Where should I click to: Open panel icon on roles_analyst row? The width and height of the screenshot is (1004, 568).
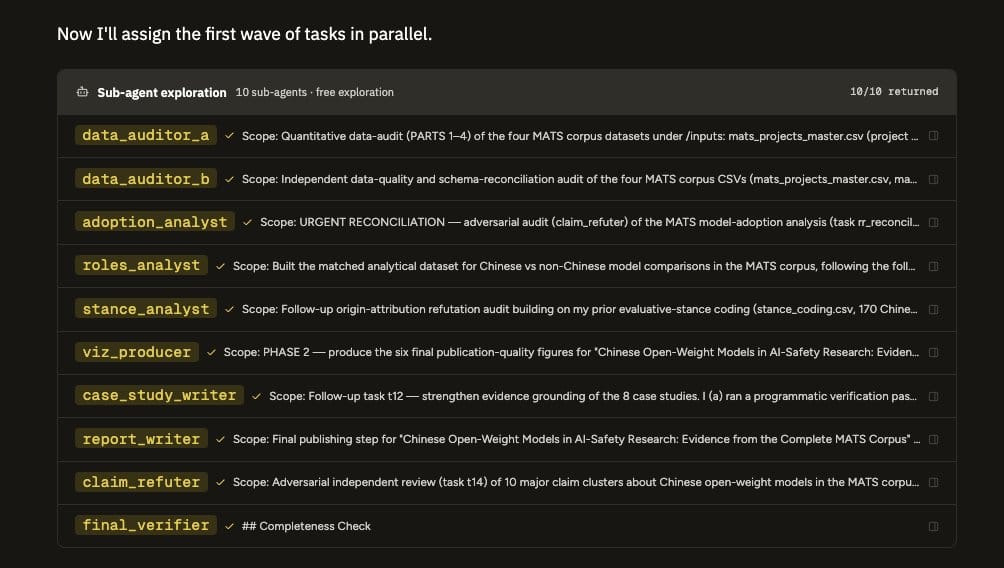(x=934, y=266)
